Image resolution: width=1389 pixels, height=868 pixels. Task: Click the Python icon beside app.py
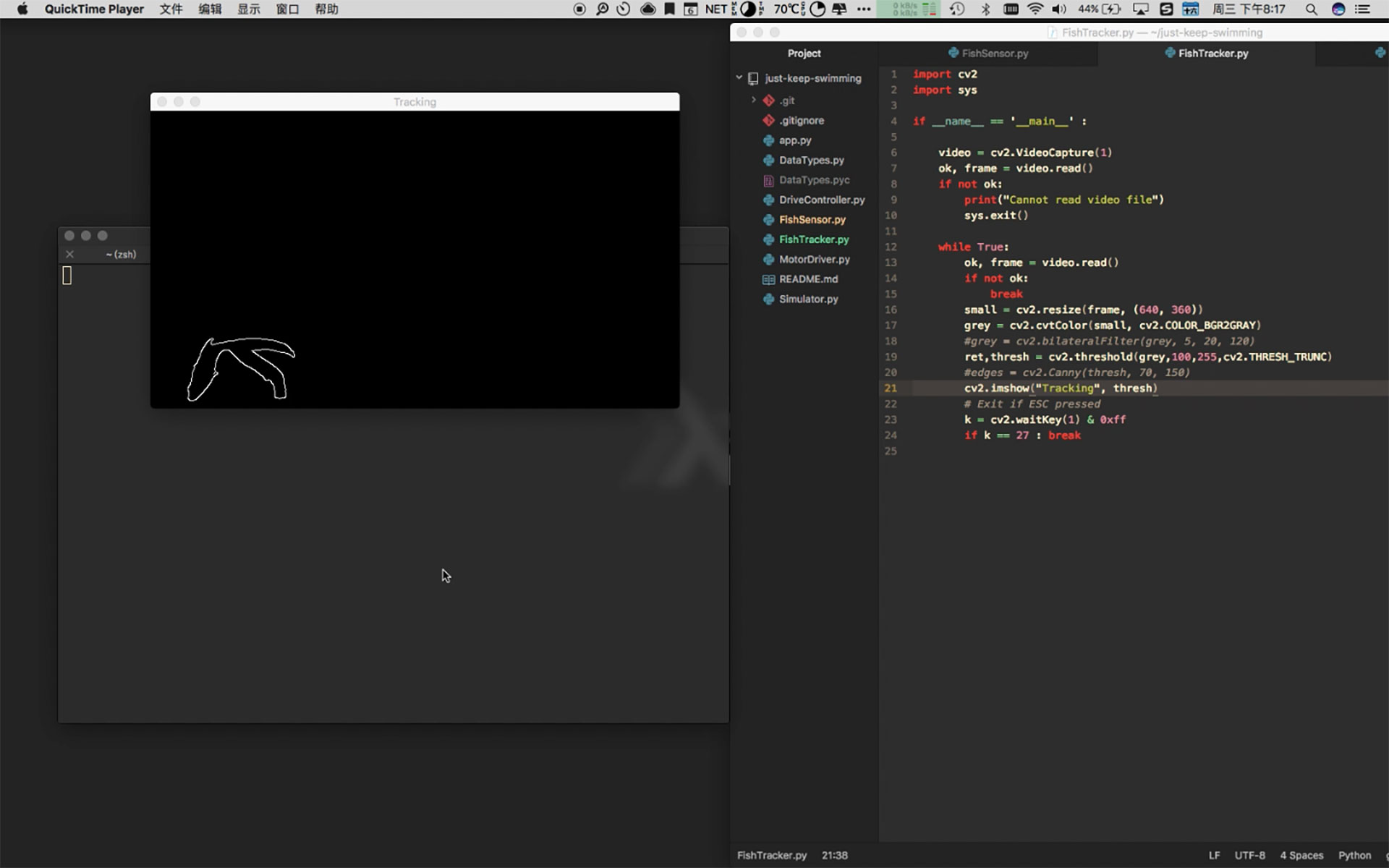tap(768, 140)
